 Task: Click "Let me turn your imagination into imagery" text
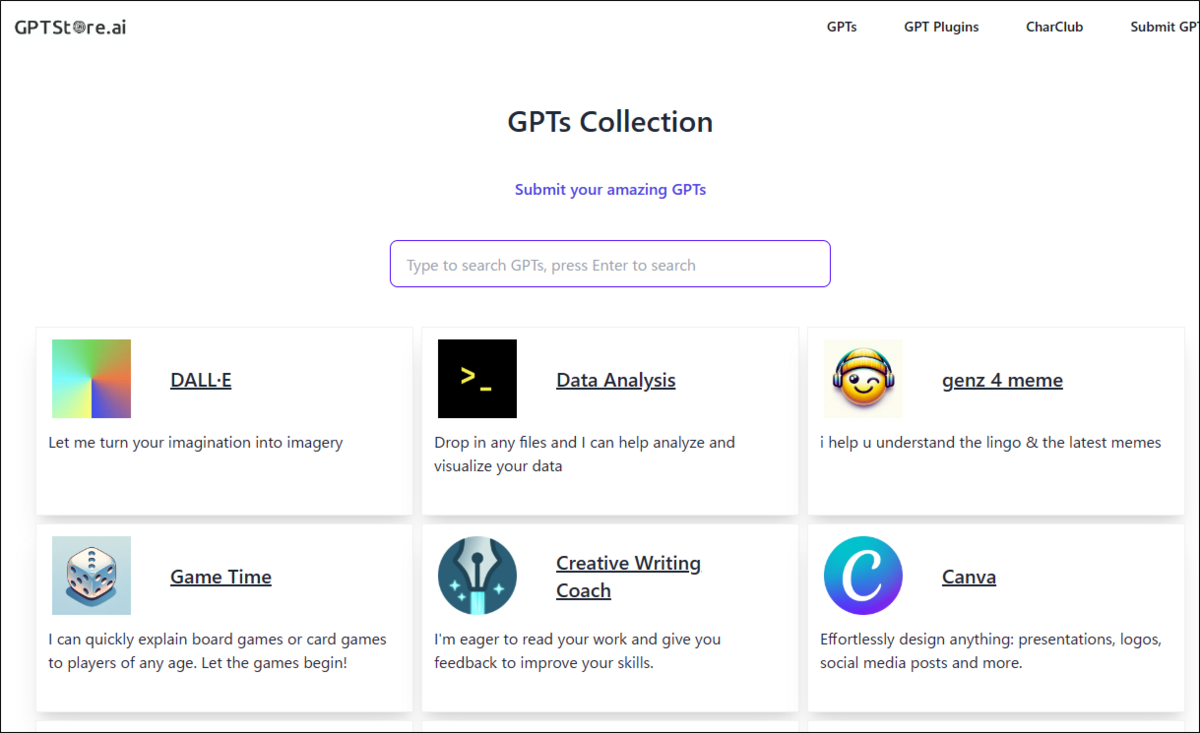coord(196,442)
